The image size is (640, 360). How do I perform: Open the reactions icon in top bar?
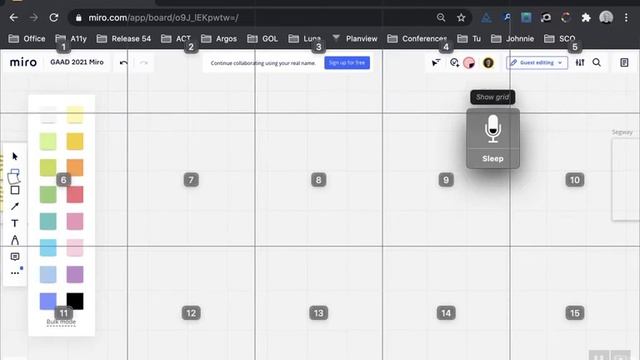click(x=454, y=63)
